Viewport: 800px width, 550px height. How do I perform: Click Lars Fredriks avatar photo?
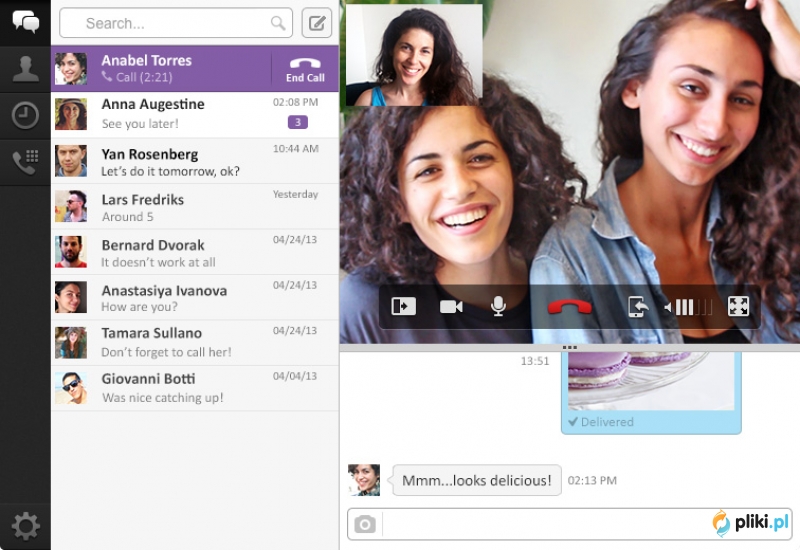[x=71, y=206]
